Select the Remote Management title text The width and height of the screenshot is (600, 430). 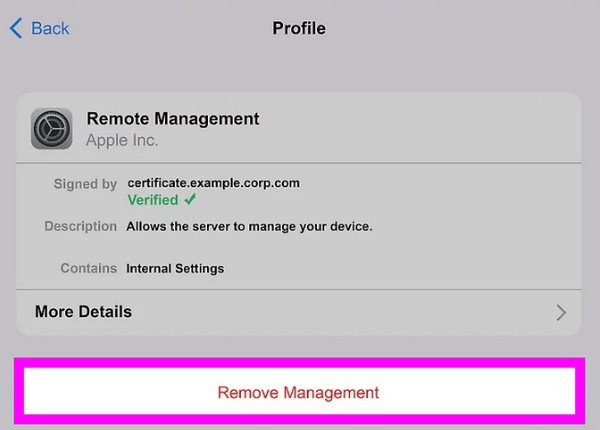pos(173,119)
